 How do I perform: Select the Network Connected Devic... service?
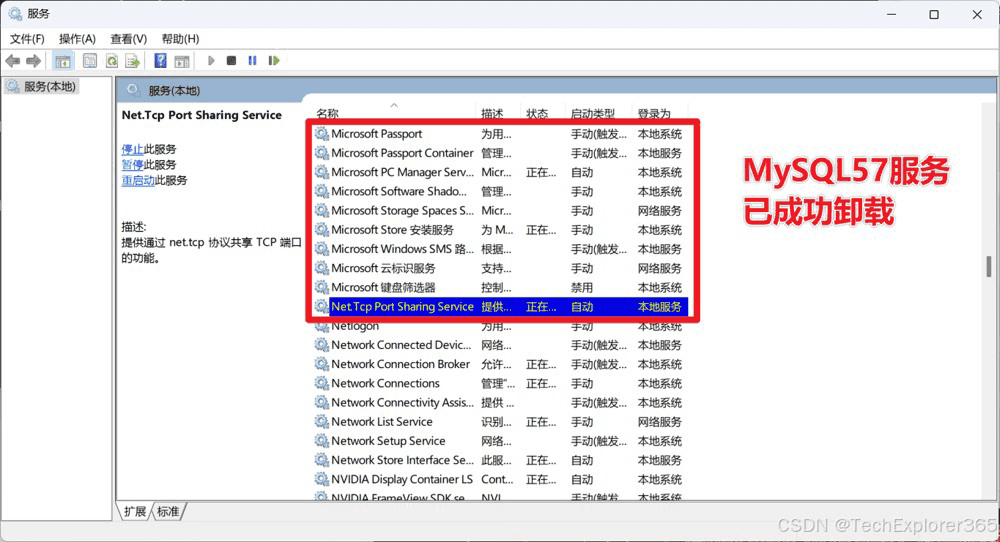401,345
